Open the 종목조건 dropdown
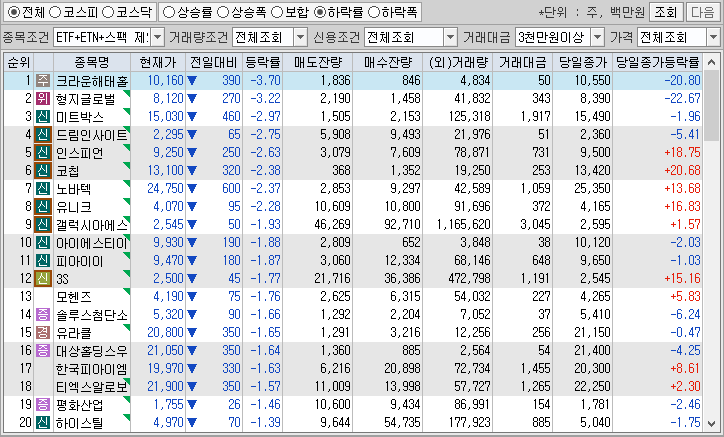This screenshot has width=724, height=437. 157,37
